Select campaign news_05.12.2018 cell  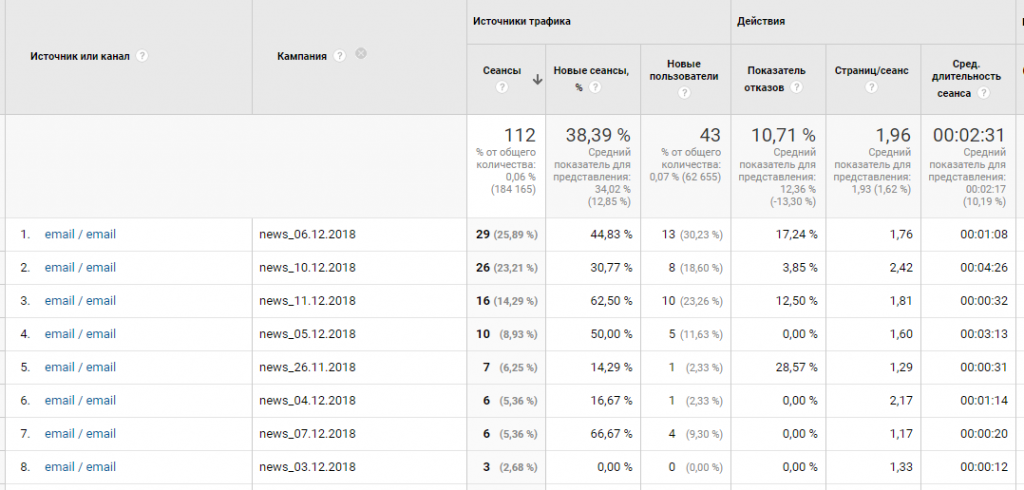click(307, 335)
